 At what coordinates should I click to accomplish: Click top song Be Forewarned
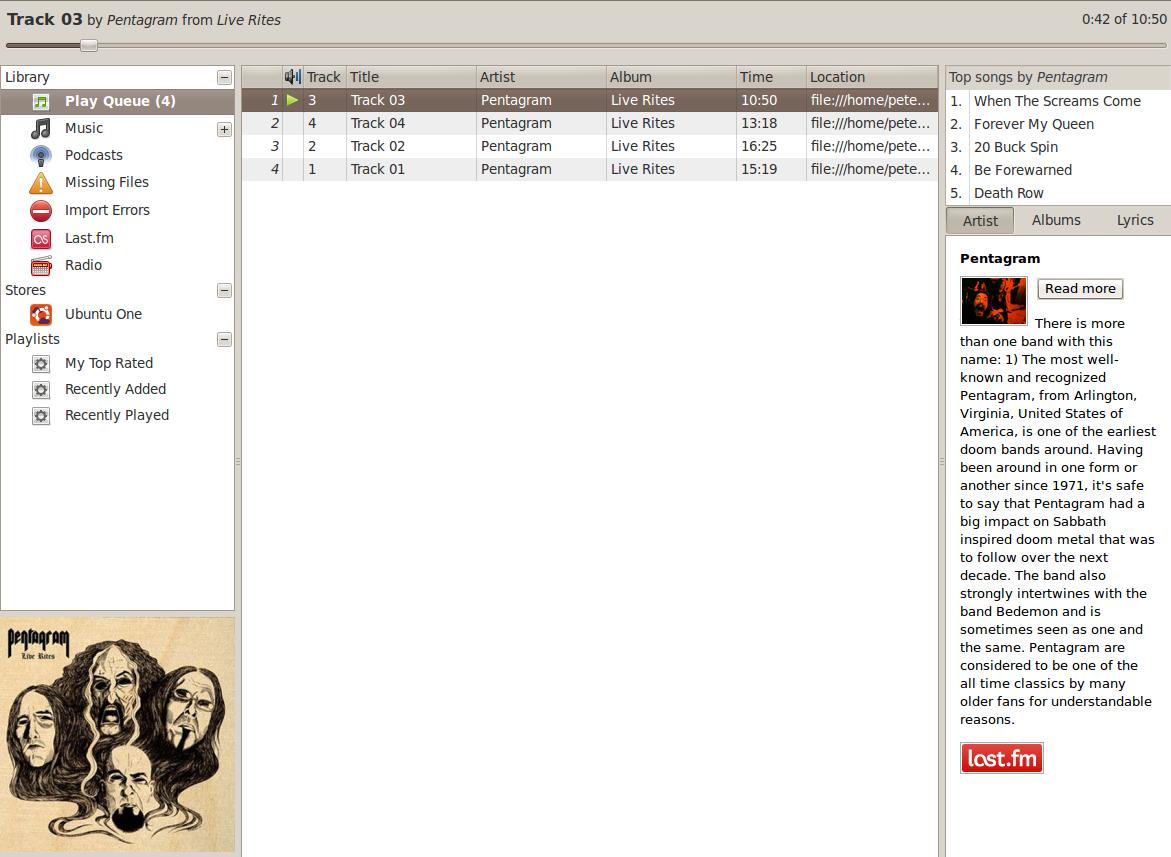1022,170
